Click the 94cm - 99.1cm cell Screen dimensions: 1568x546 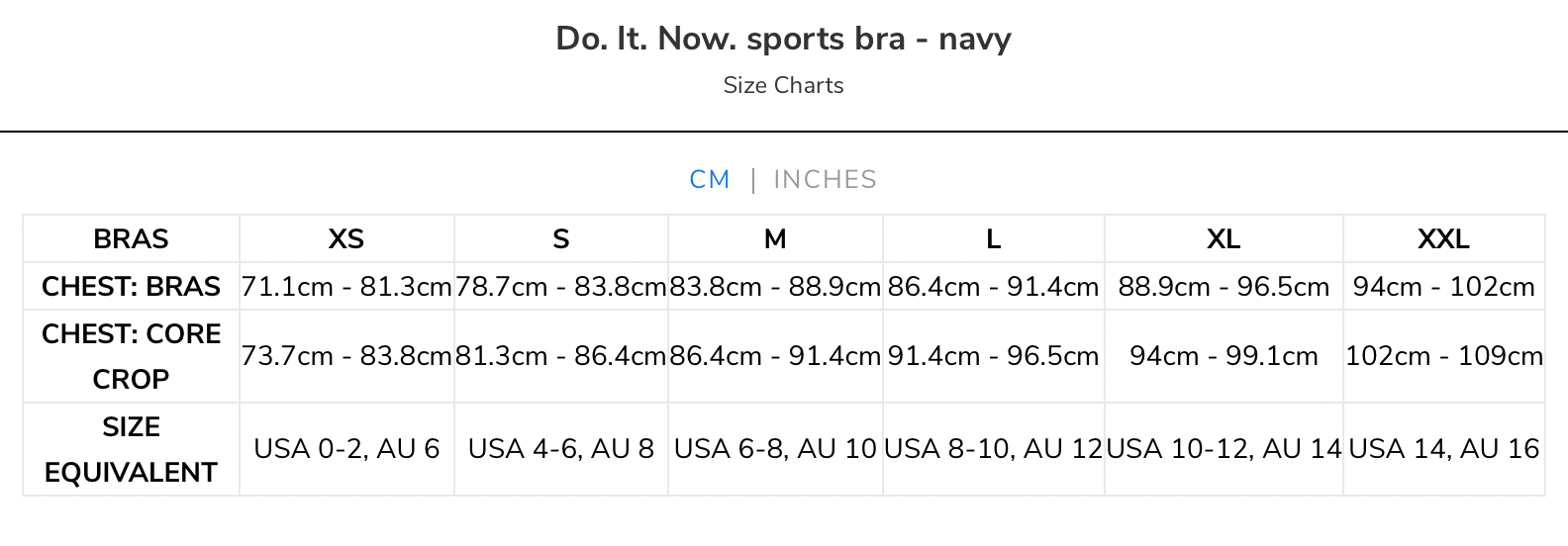pyautogui.click(x=1224, y=356)
